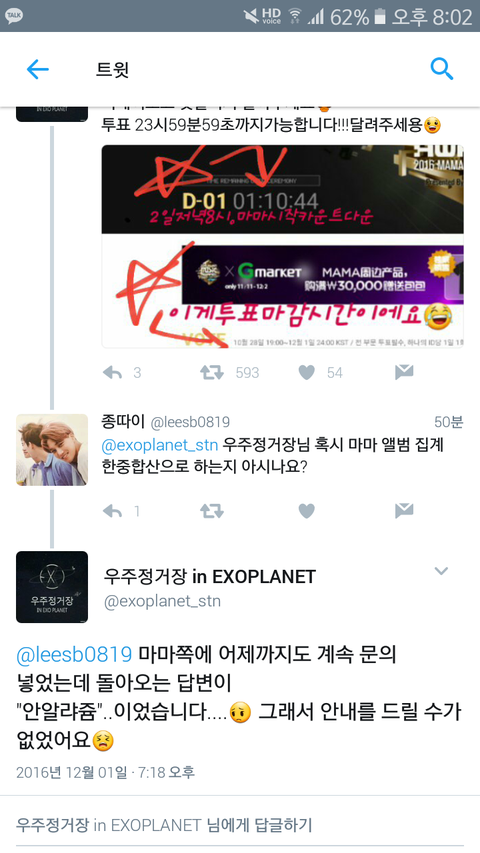Tap reply field to 우주정거장 in EXOPLANET
Image resolution: width=480 pixels, height=853 pixels.
tap(240, 825)
